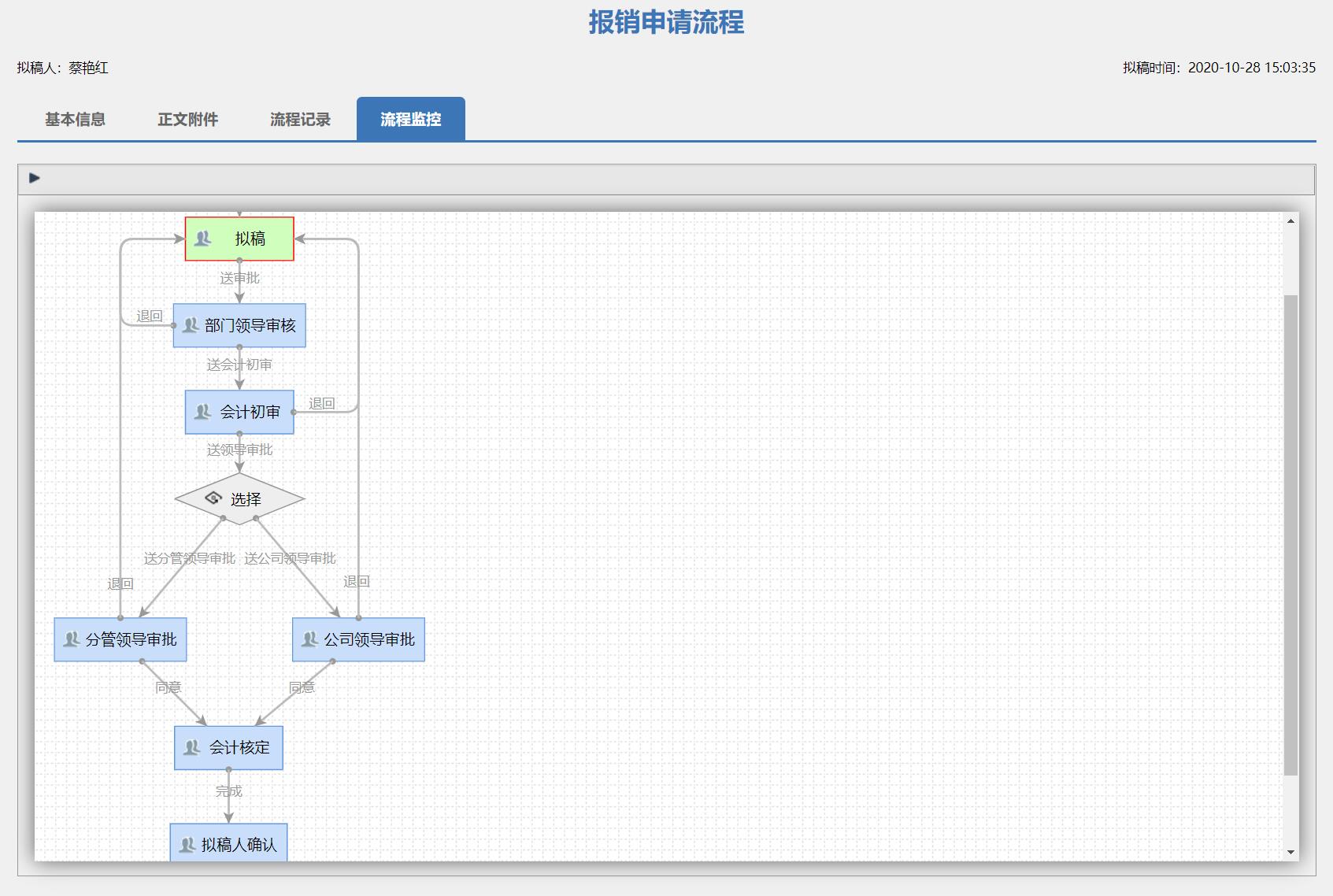The image size is (1333, 896).
Task: Click 同意 label below 公司领导审批
Action: click(302, 687)
